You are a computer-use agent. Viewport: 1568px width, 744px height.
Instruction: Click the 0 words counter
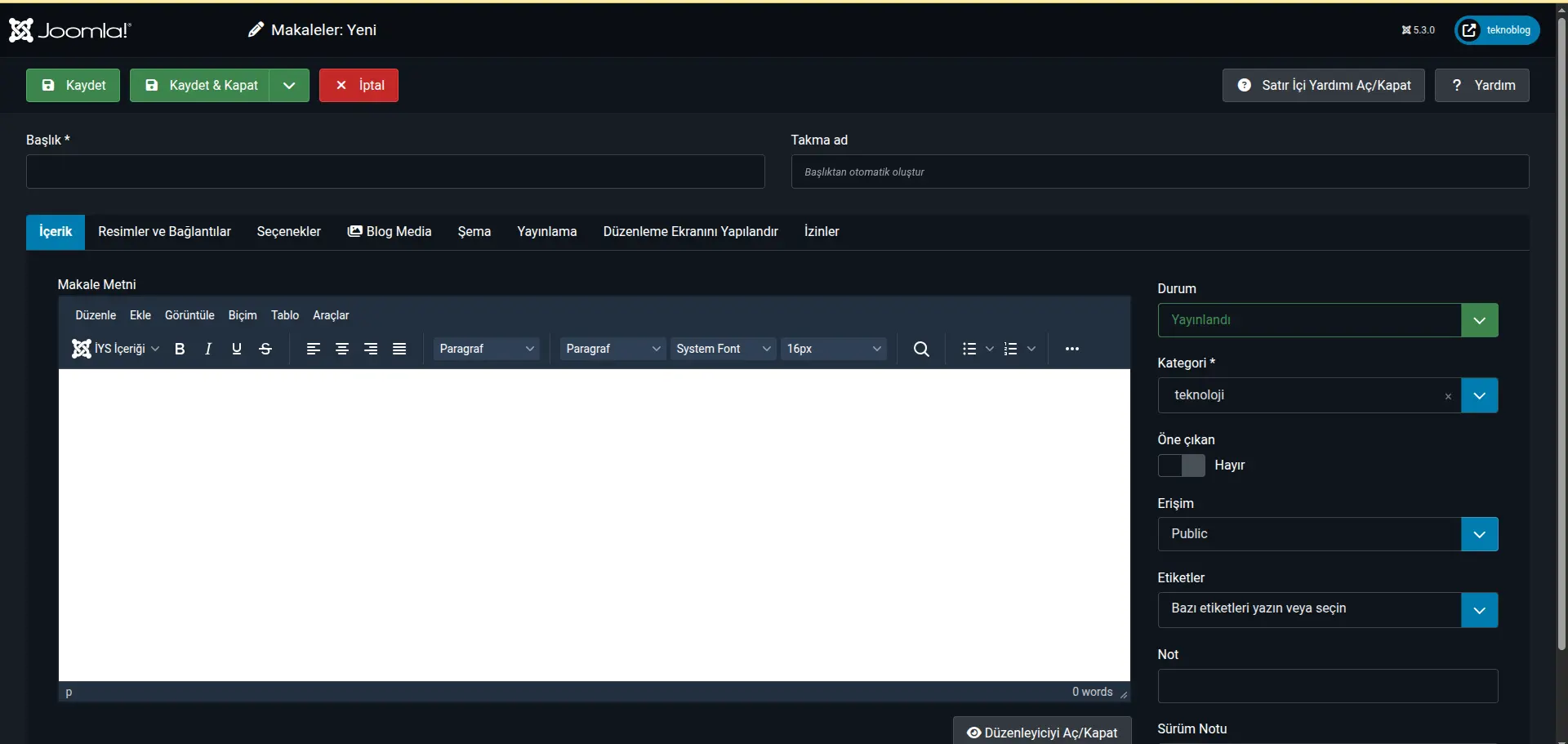tap(1093, 692)
